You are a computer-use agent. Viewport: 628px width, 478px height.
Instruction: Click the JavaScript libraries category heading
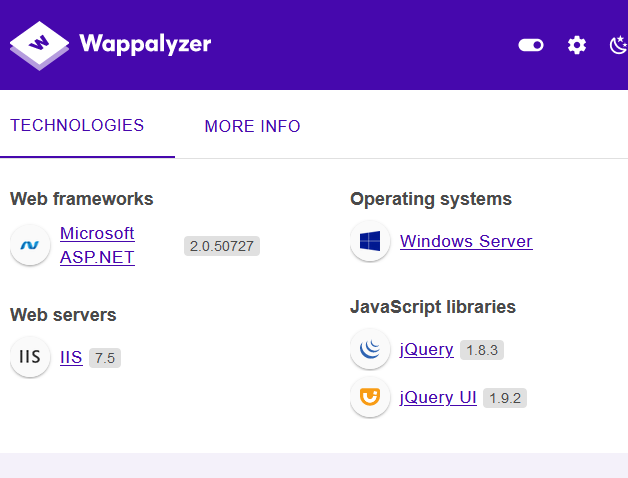433,307
